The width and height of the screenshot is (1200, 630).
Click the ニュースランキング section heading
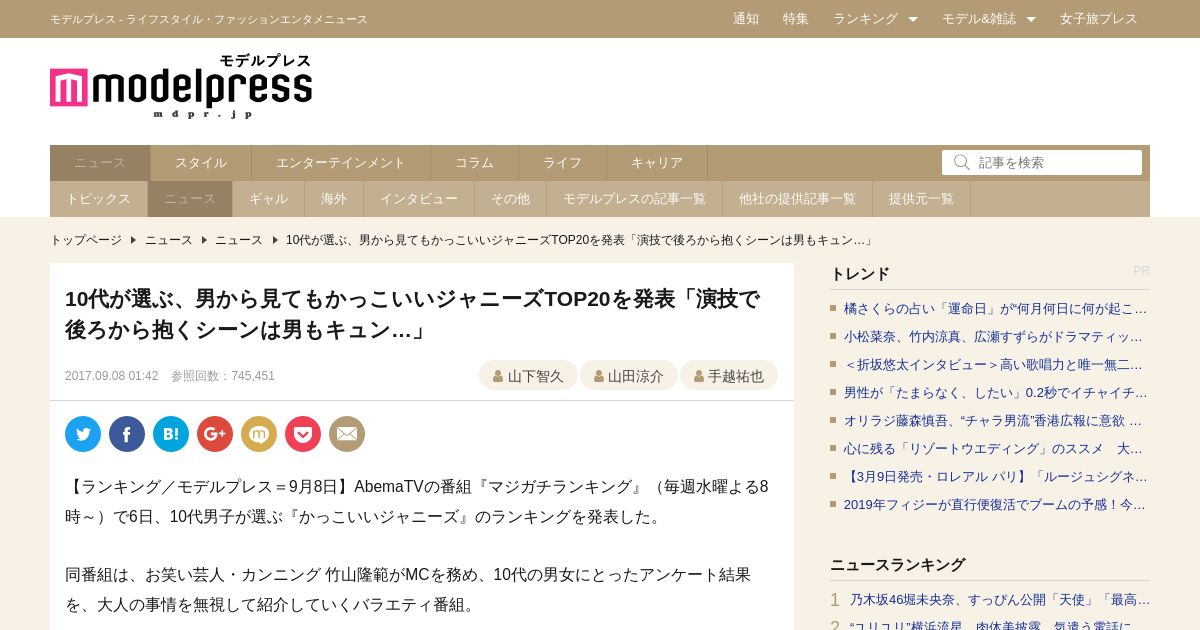pyautogui.click(x=898, y=564)
